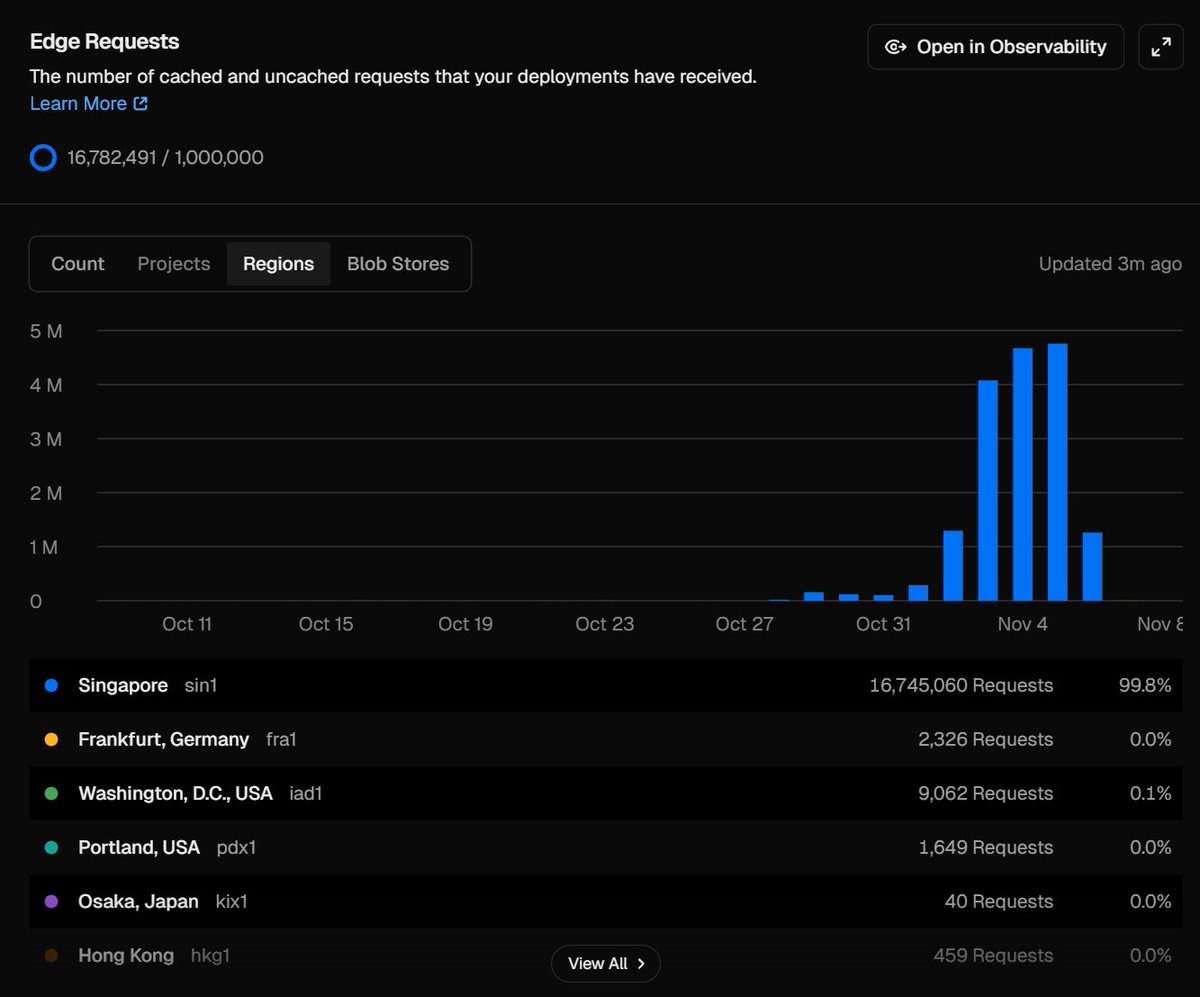Click the expand fullscreen arrows icon
This screenshot has width=1200, height=997.
pos(1161,47)
